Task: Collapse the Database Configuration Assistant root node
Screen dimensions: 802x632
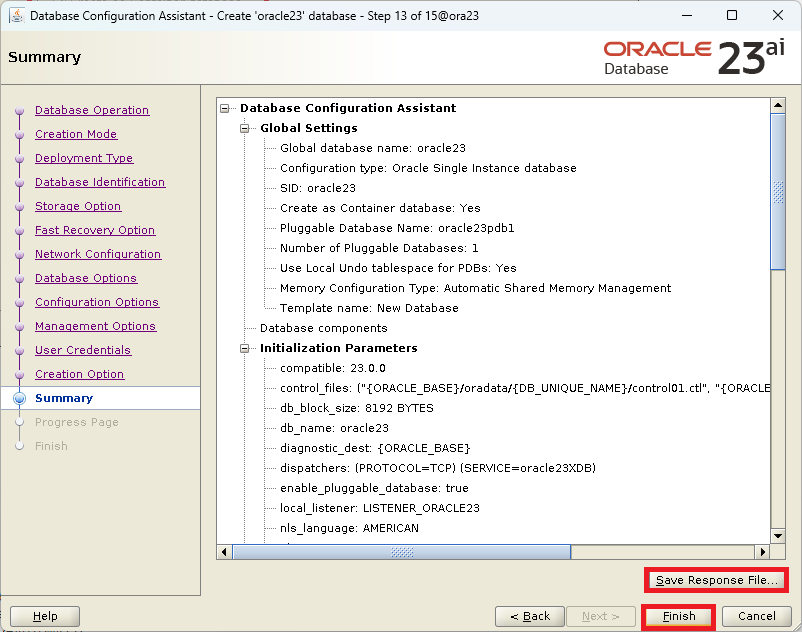Action: click(x=224, y=108)
